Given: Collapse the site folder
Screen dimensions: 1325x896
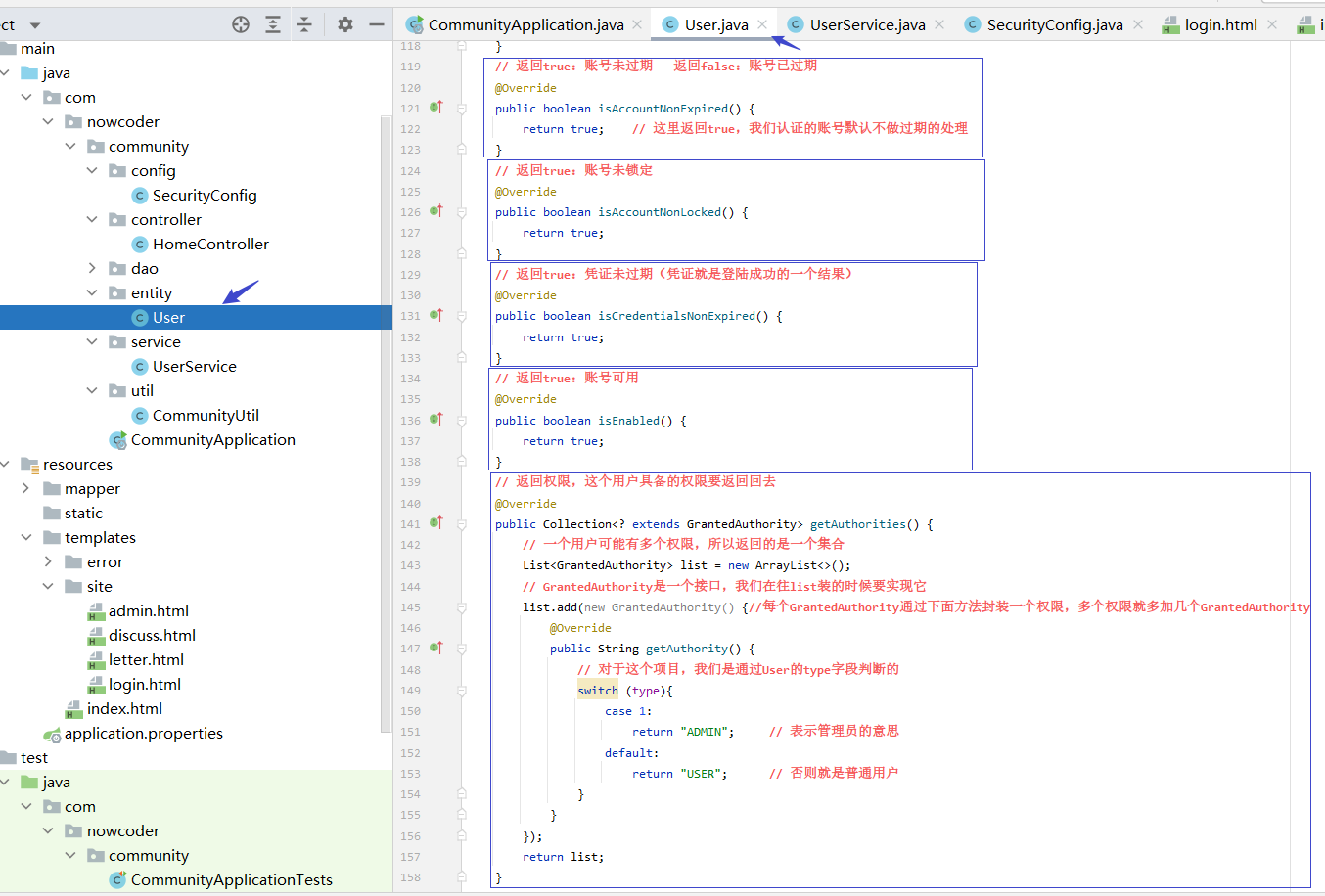Looking at the screenshot, I should (x=48, y=586).
